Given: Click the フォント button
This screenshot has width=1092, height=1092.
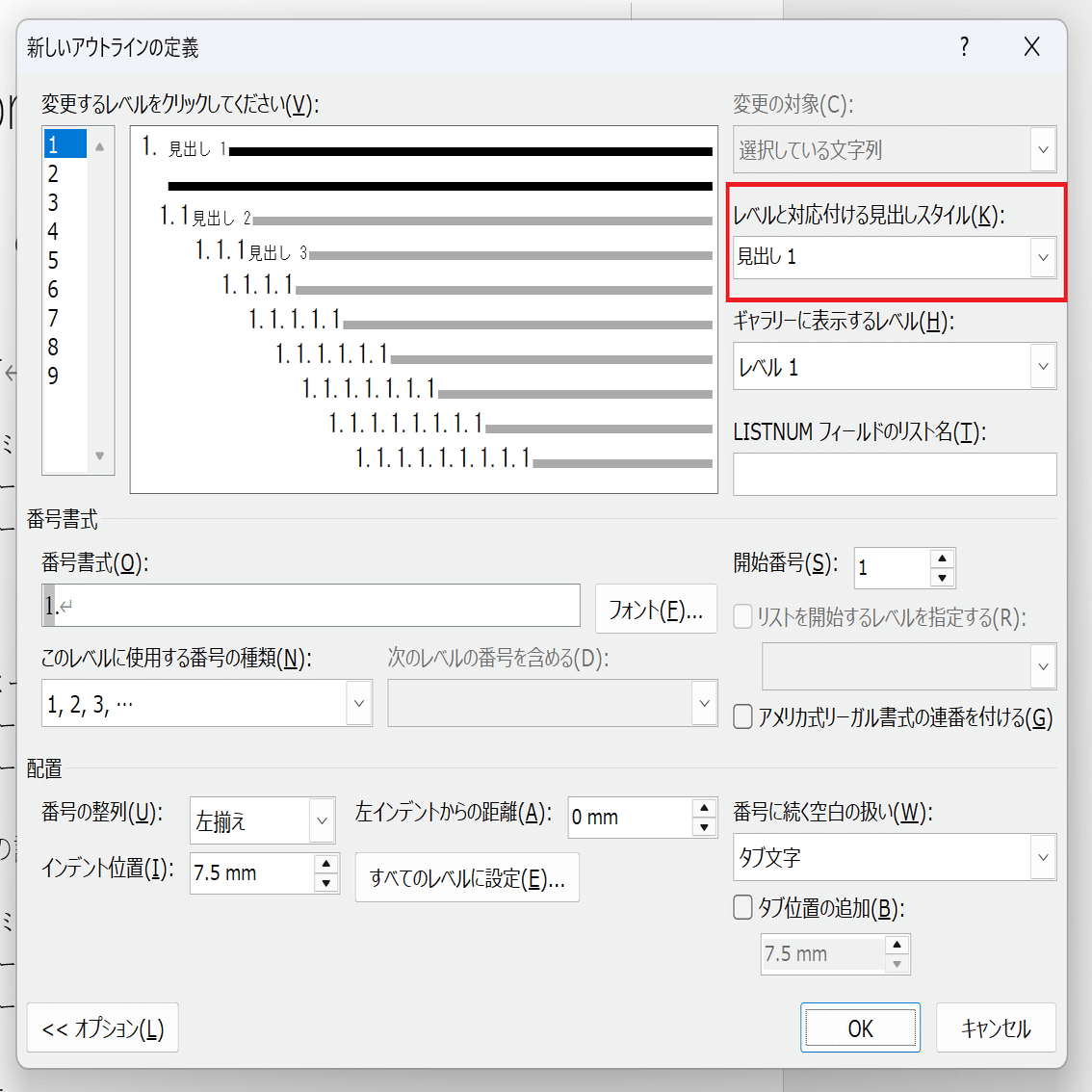Looking at the screenshot, I should coord(656,609).
